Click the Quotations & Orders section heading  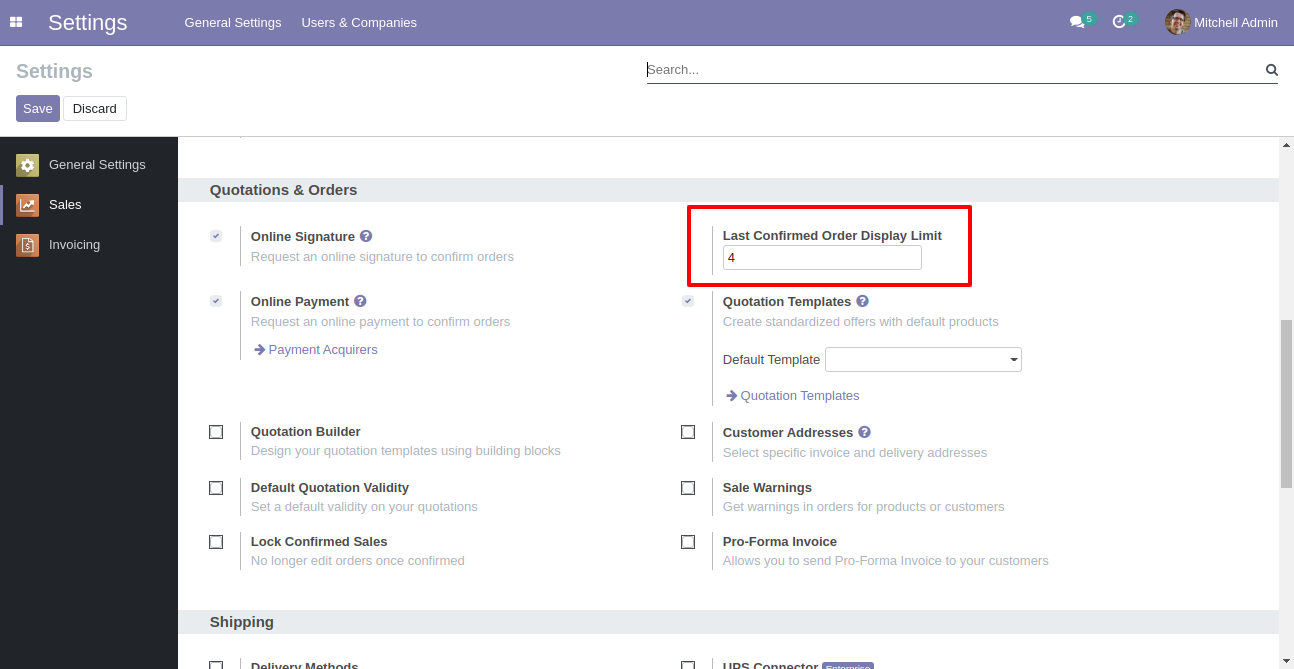283,190
